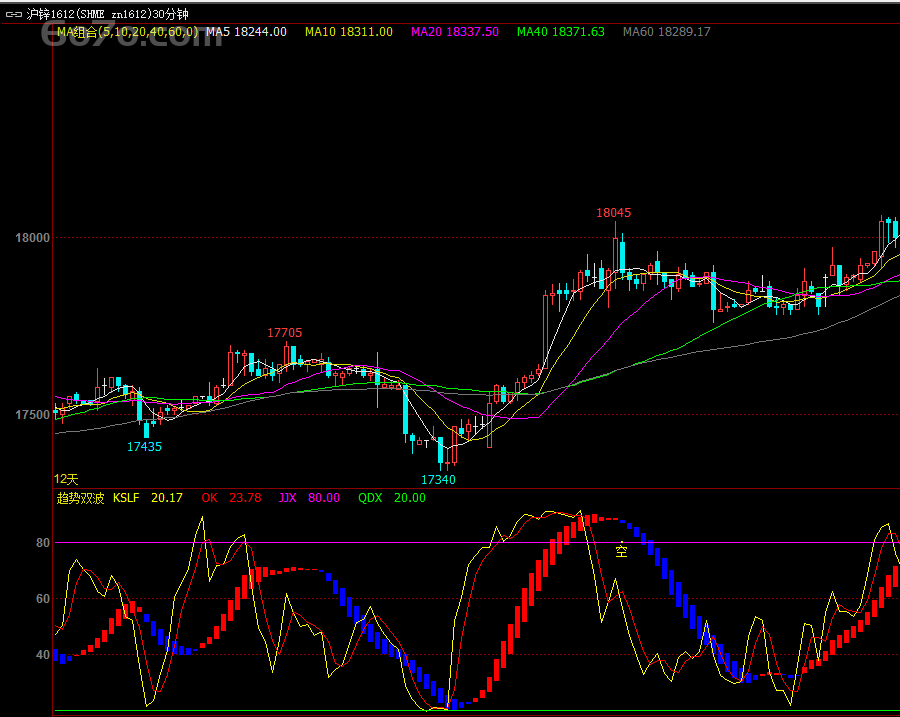Viewport: 900px width, 717px height.
Task: Click the green MA40 legend entry
Action: pyautogui.click(x=560, y=32)
